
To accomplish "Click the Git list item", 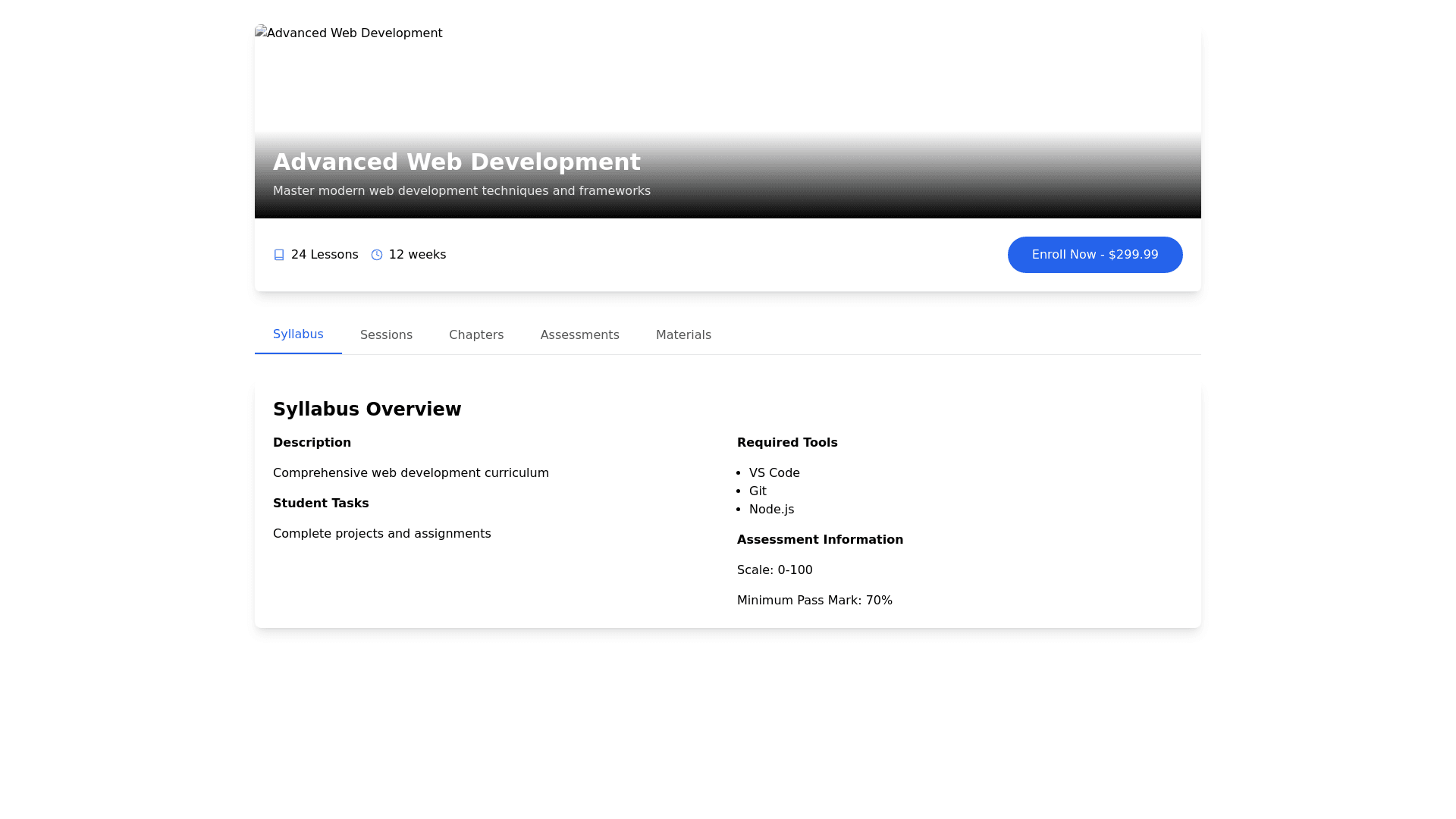I will click(758, 491).
